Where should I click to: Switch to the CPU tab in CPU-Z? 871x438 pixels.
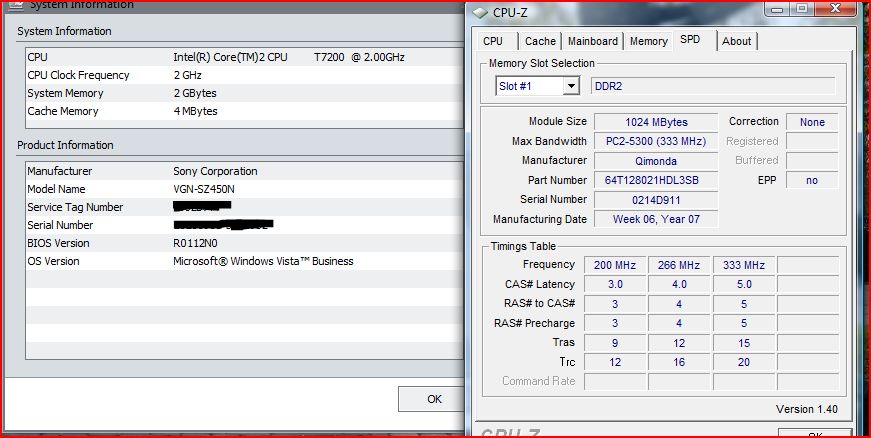click(493, 41)
